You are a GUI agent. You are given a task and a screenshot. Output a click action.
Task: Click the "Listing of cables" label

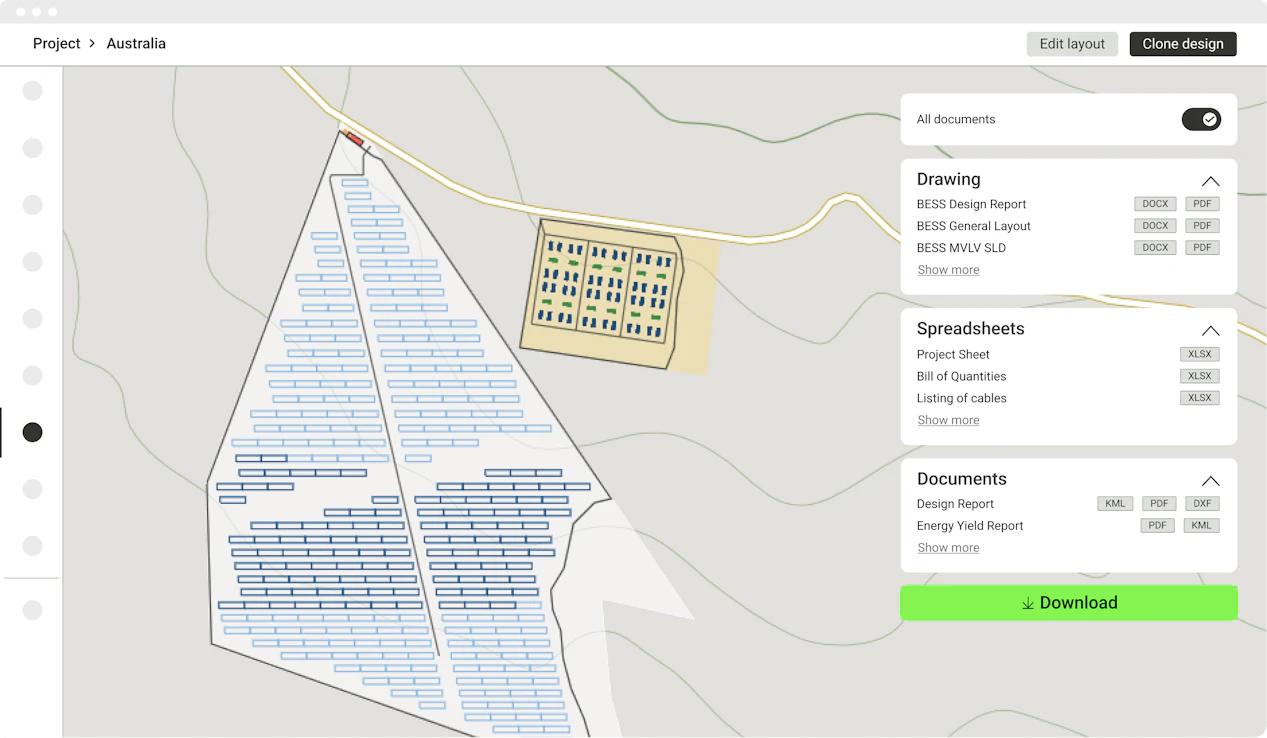[962, 398]
